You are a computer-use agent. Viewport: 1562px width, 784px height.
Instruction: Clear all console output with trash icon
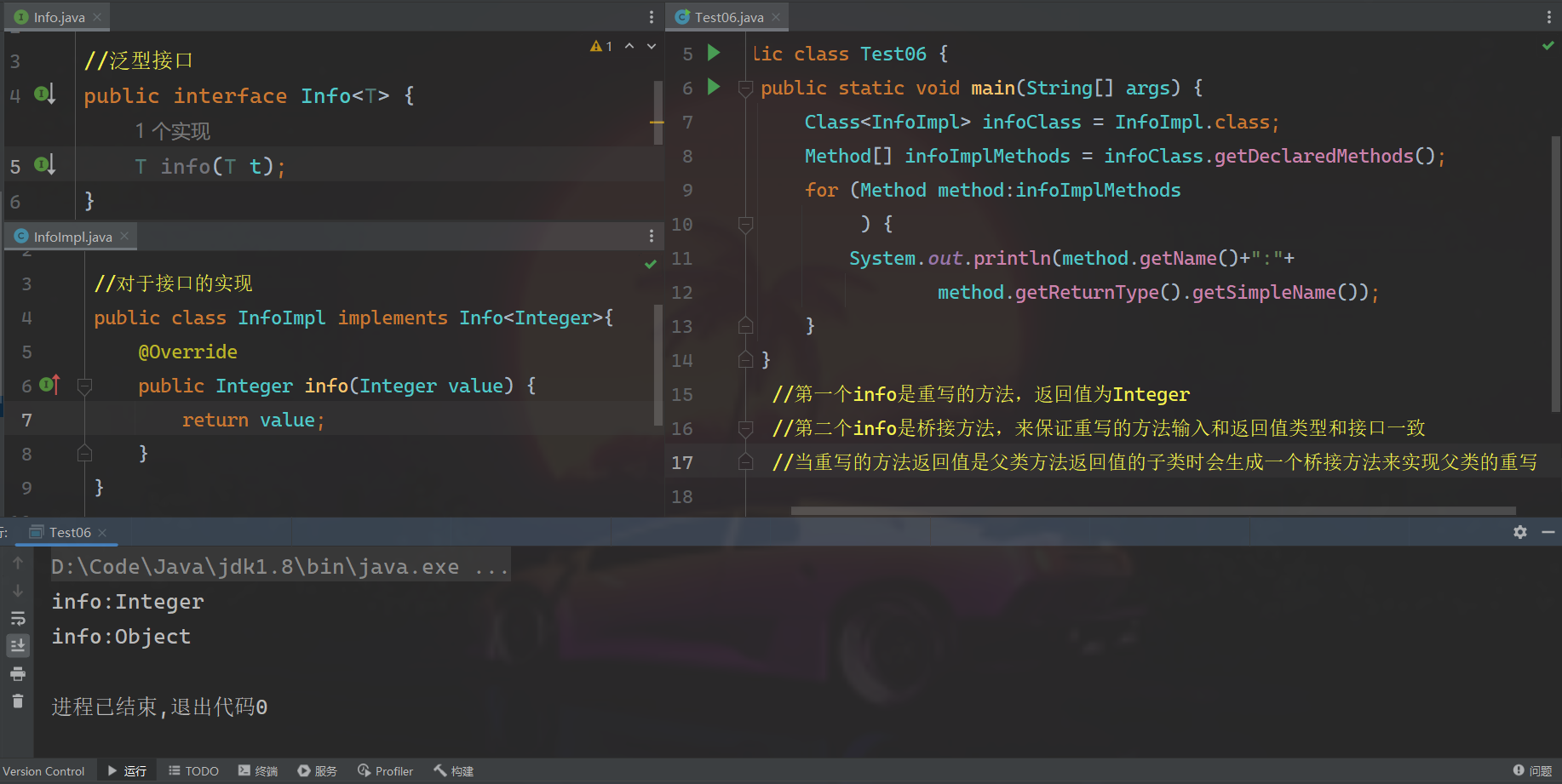(18, 701)
